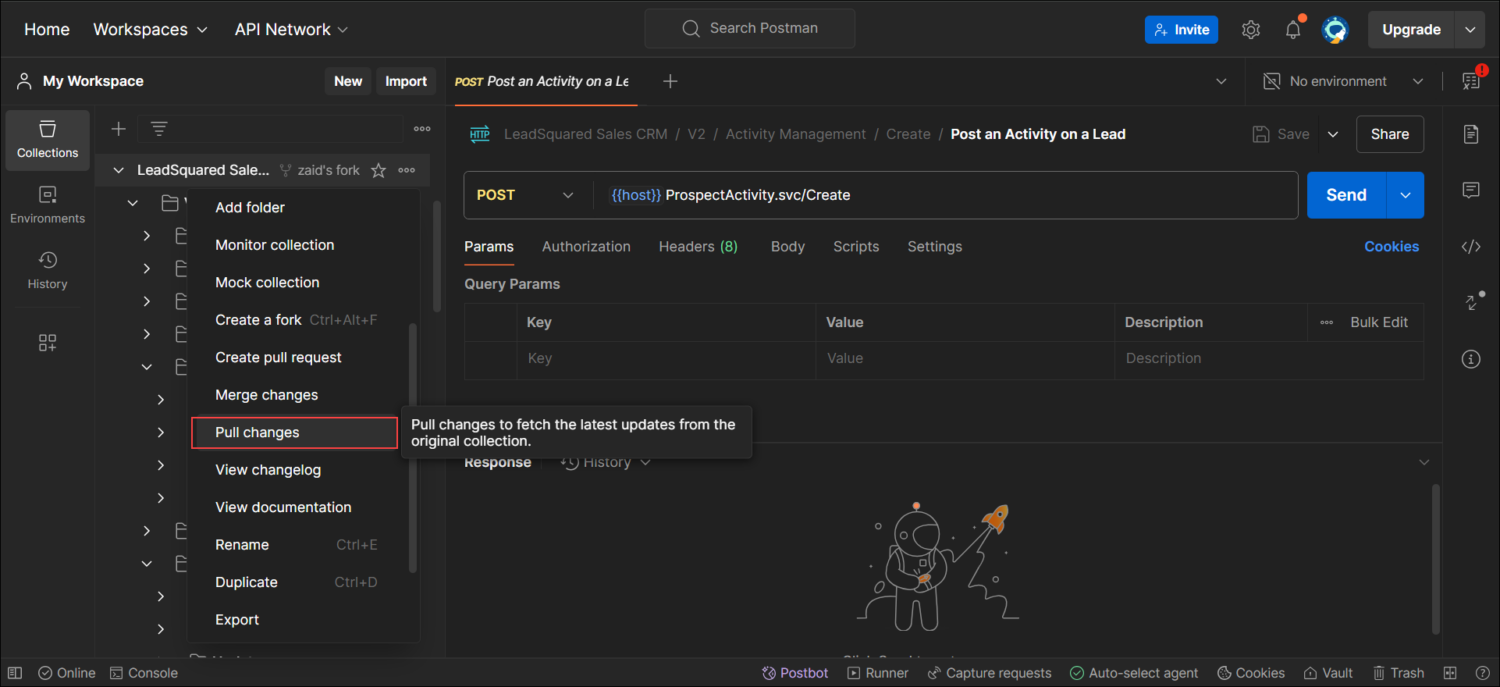Open the Runner from the status bar
This screenshot has height=687, width=1500.
[877, 672]
